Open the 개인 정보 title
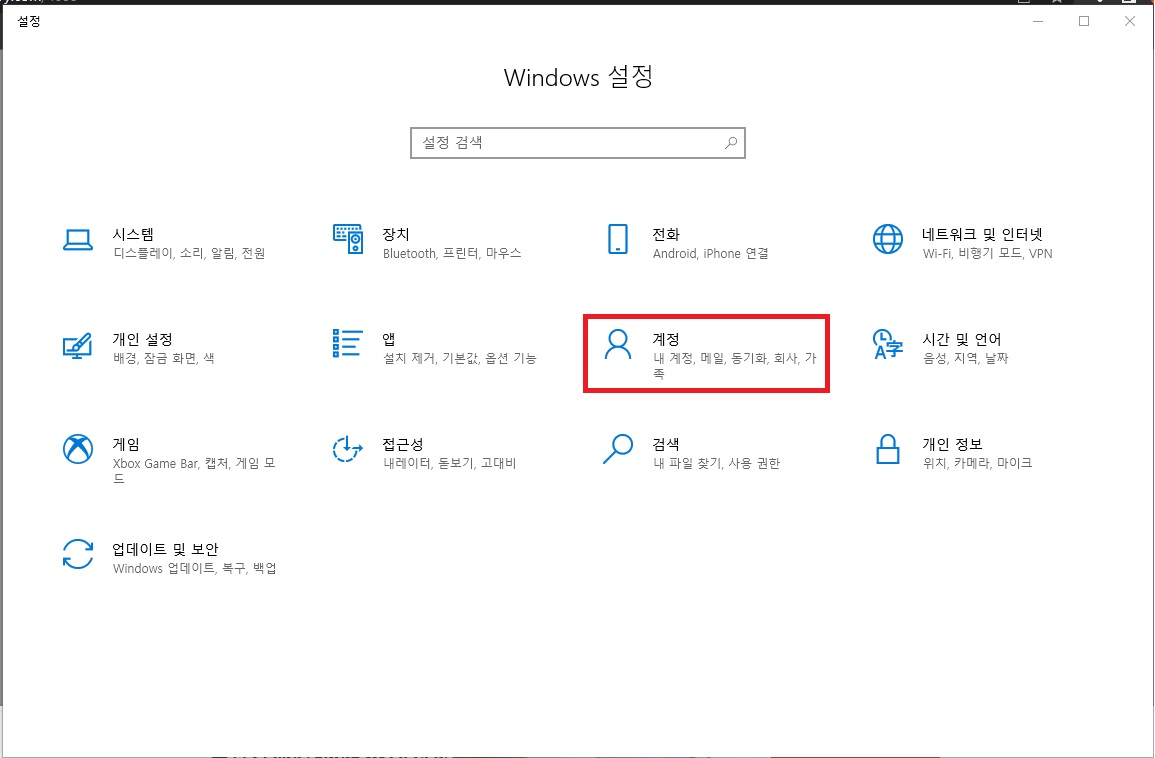Screen dimensions: 1155x758 click(x=952, y=444)
